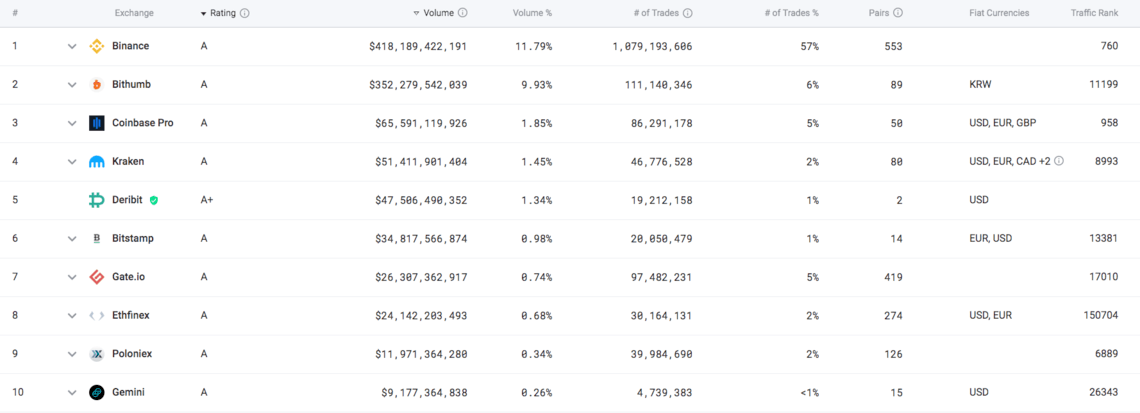The width and height of the screenshot is (1140, 413).
Task: Click the Coinbase Pro logo icon
Action: (97, 123)
